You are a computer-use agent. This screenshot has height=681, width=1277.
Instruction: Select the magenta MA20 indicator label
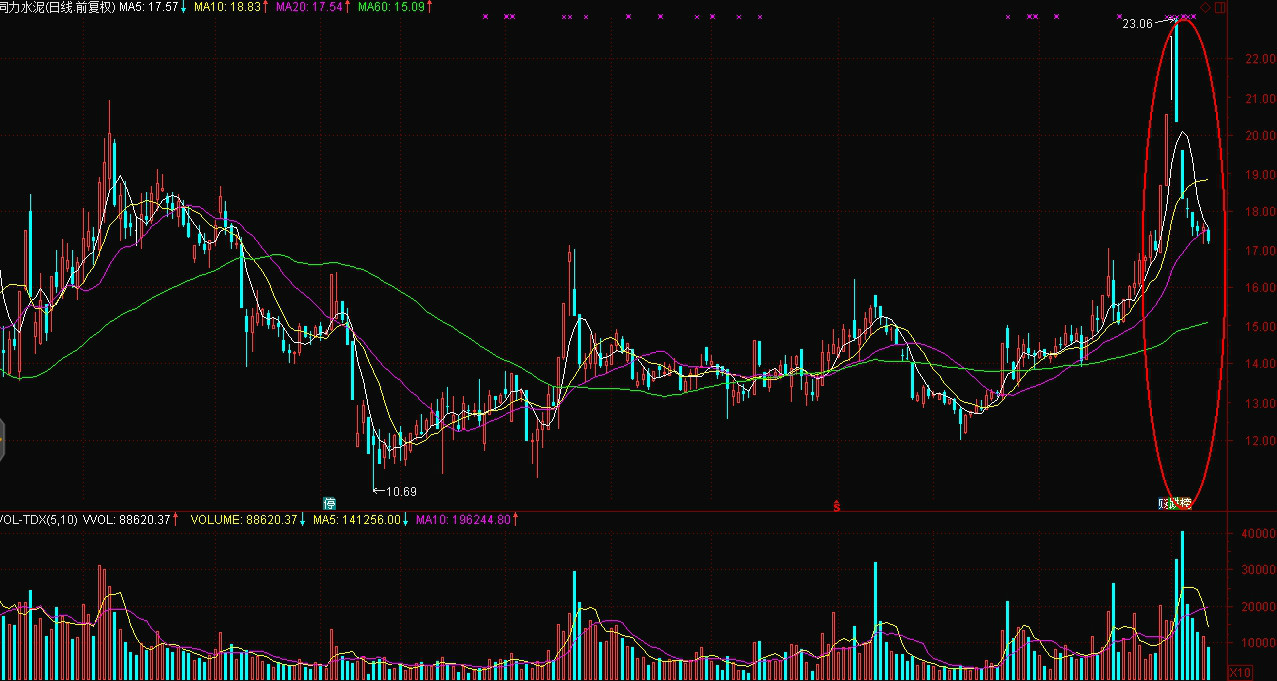click(311, 7)
